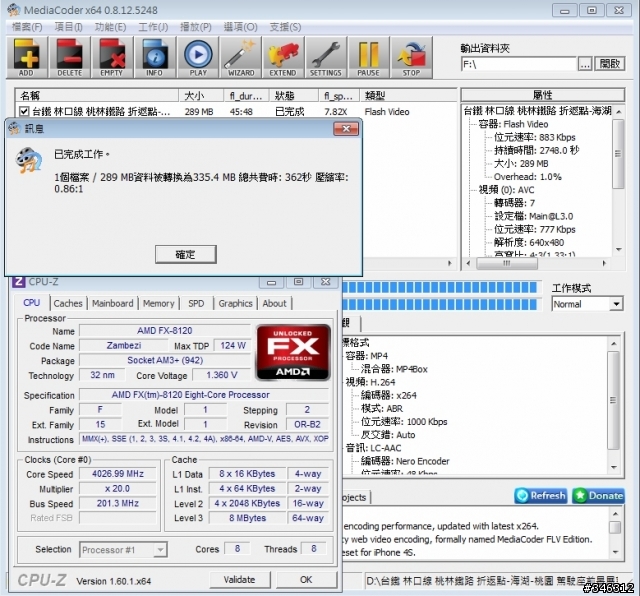
Task: Click the upper blue progress bar
Action: (442, 287)
